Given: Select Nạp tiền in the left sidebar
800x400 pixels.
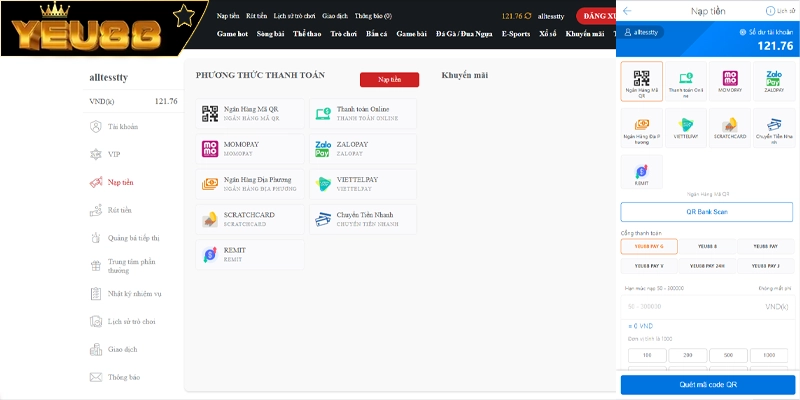Looking at the screenshot, I should tap(111, 182).
